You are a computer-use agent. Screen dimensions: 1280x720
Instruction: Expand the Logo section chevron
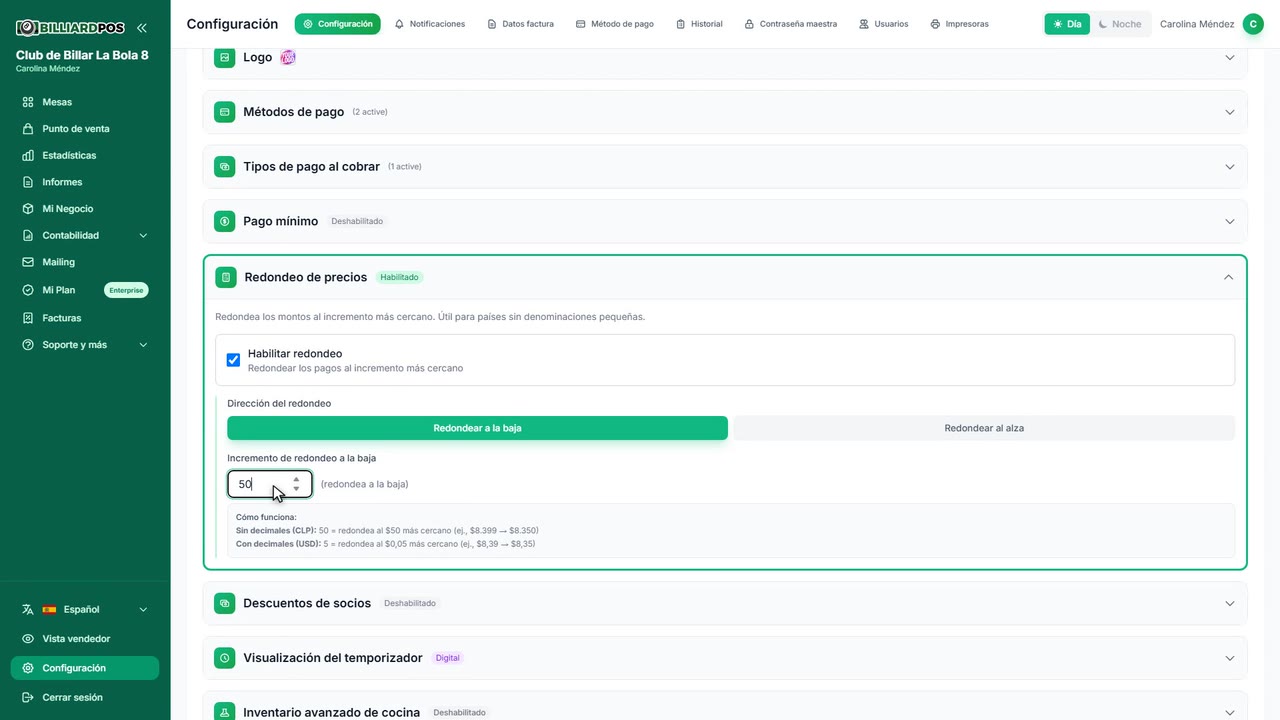click(1230, 58)
